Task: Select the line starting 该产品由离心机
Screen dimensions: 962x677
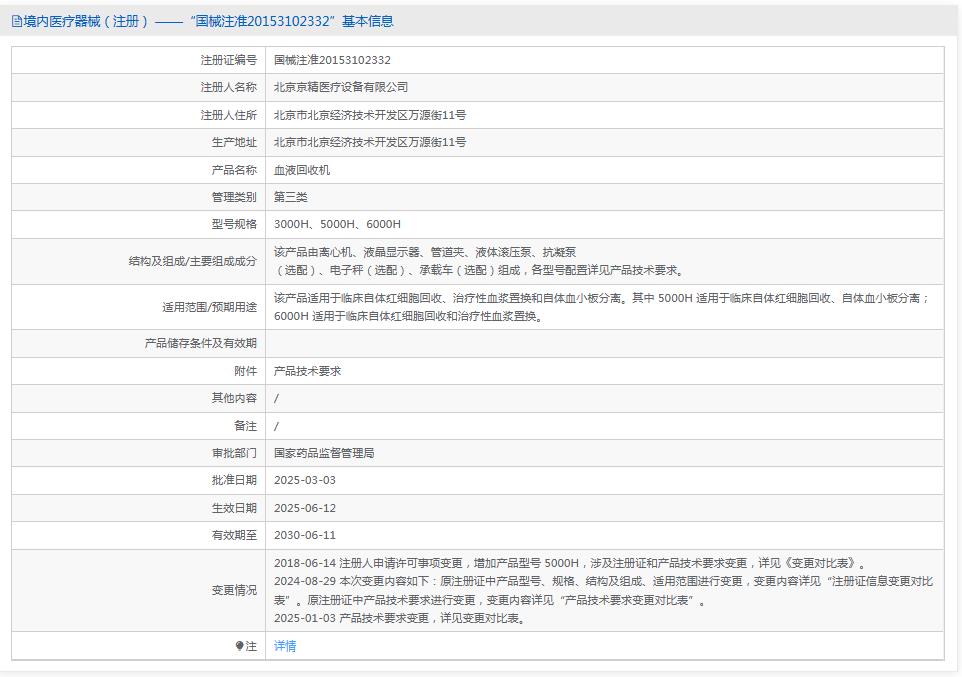Action: 425,252
